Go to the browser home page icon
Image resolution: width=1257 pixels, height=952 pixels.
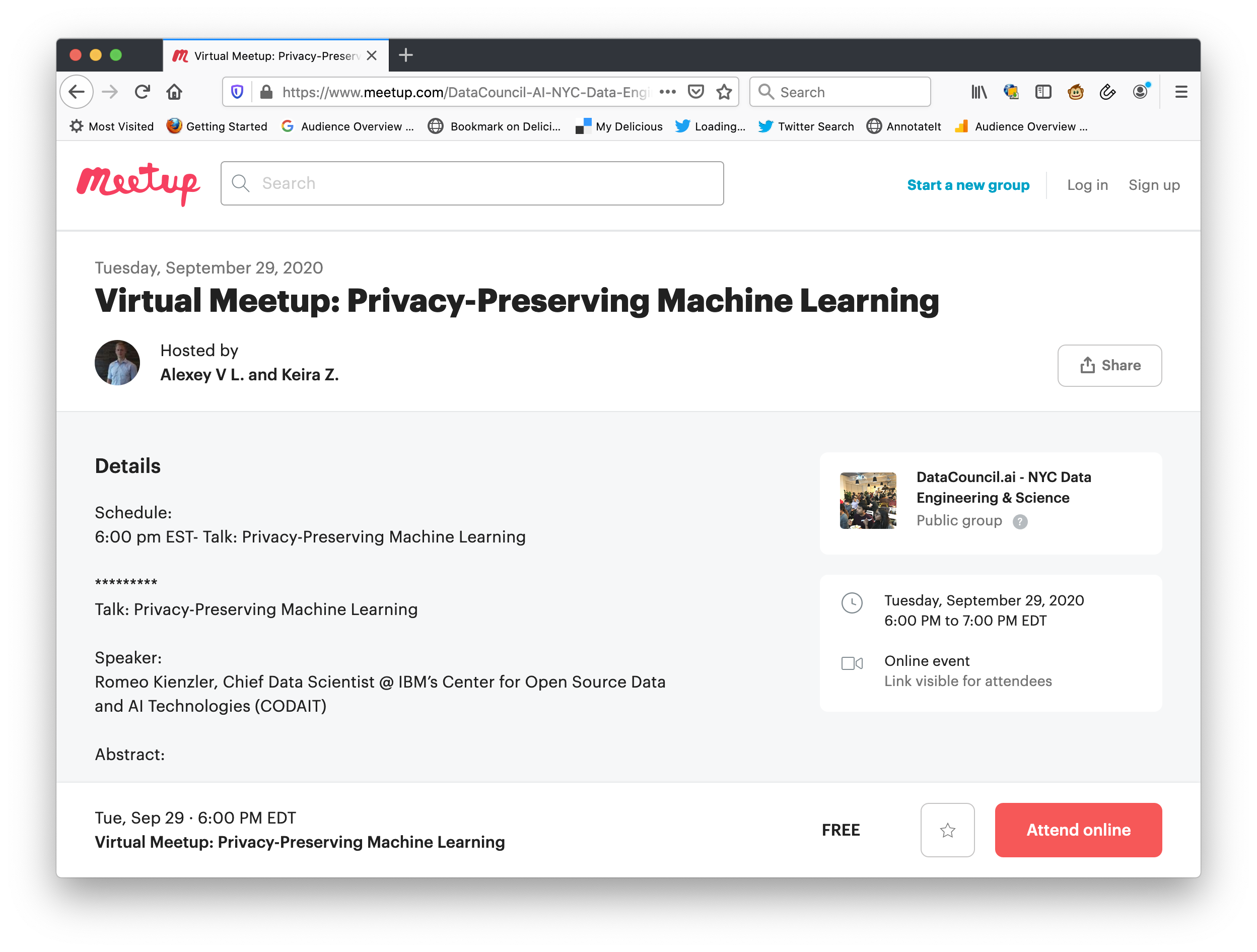click(174, 92)
